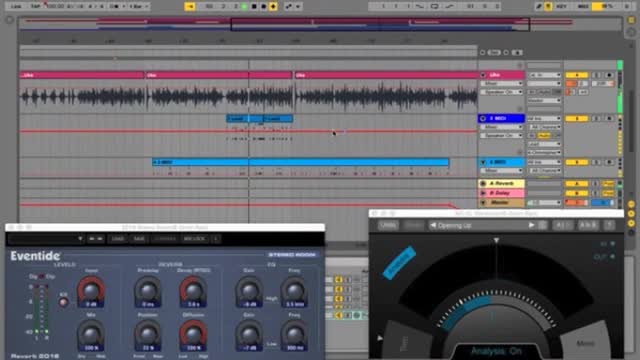Click the long 4 MIDI clip in arrangement
This screenshot has height=360, width=640.
click(300, 162)
